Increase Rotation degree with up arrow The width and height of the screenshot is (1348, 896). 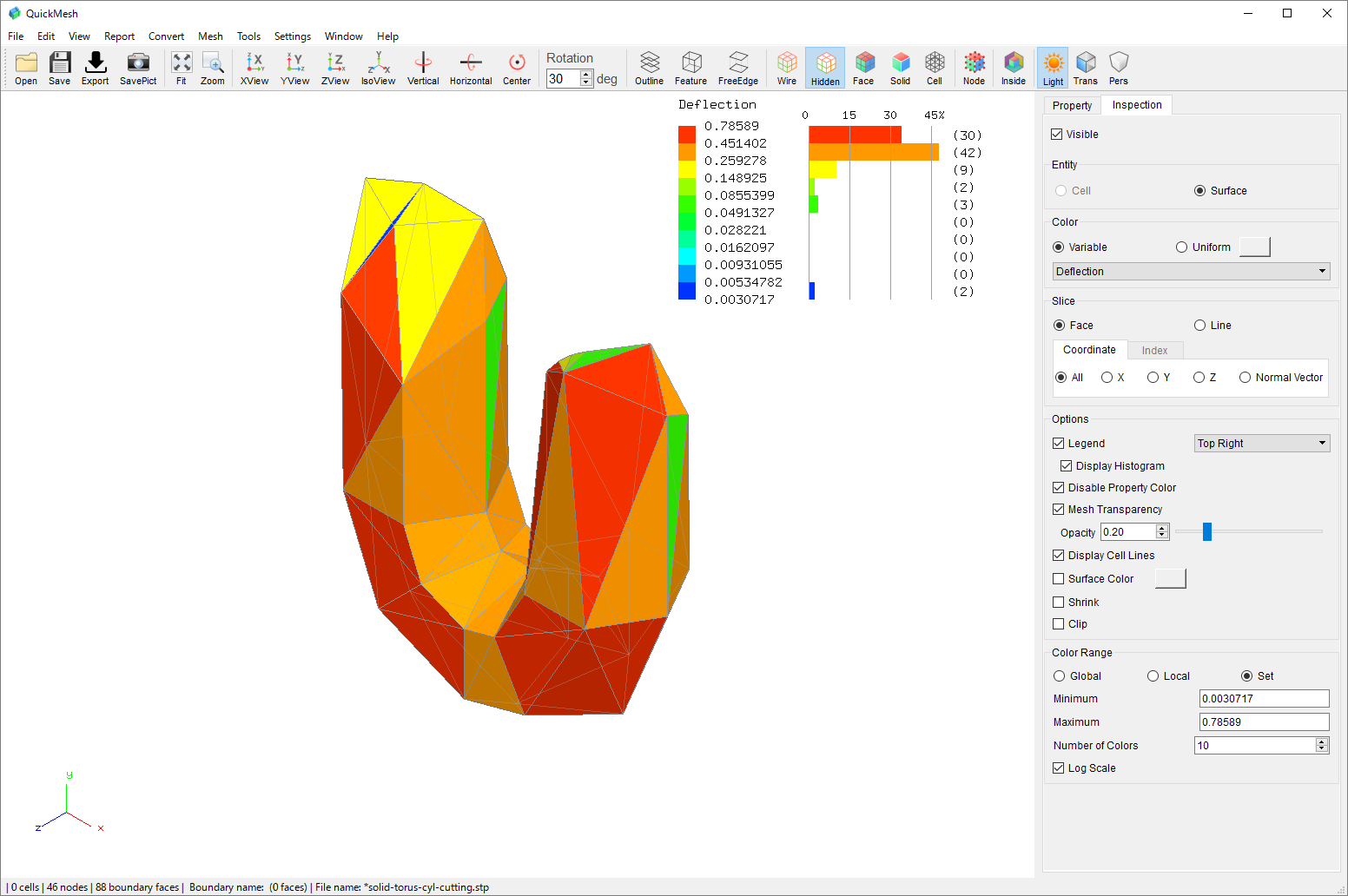pyautogui.click(x=586, y=75)
